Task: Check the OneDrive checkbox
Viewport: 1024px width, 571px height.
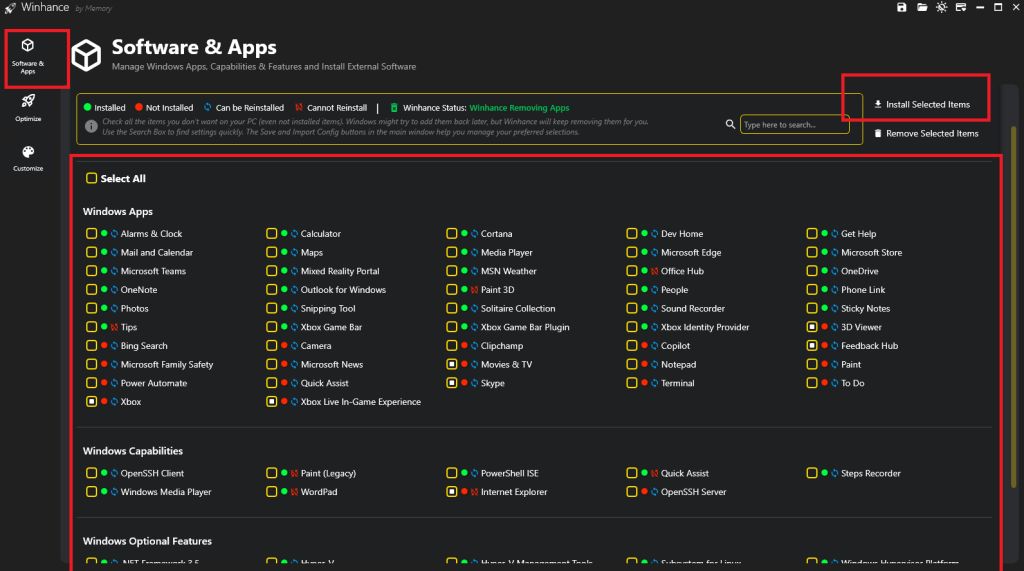Action: click(x=812, y=270)
